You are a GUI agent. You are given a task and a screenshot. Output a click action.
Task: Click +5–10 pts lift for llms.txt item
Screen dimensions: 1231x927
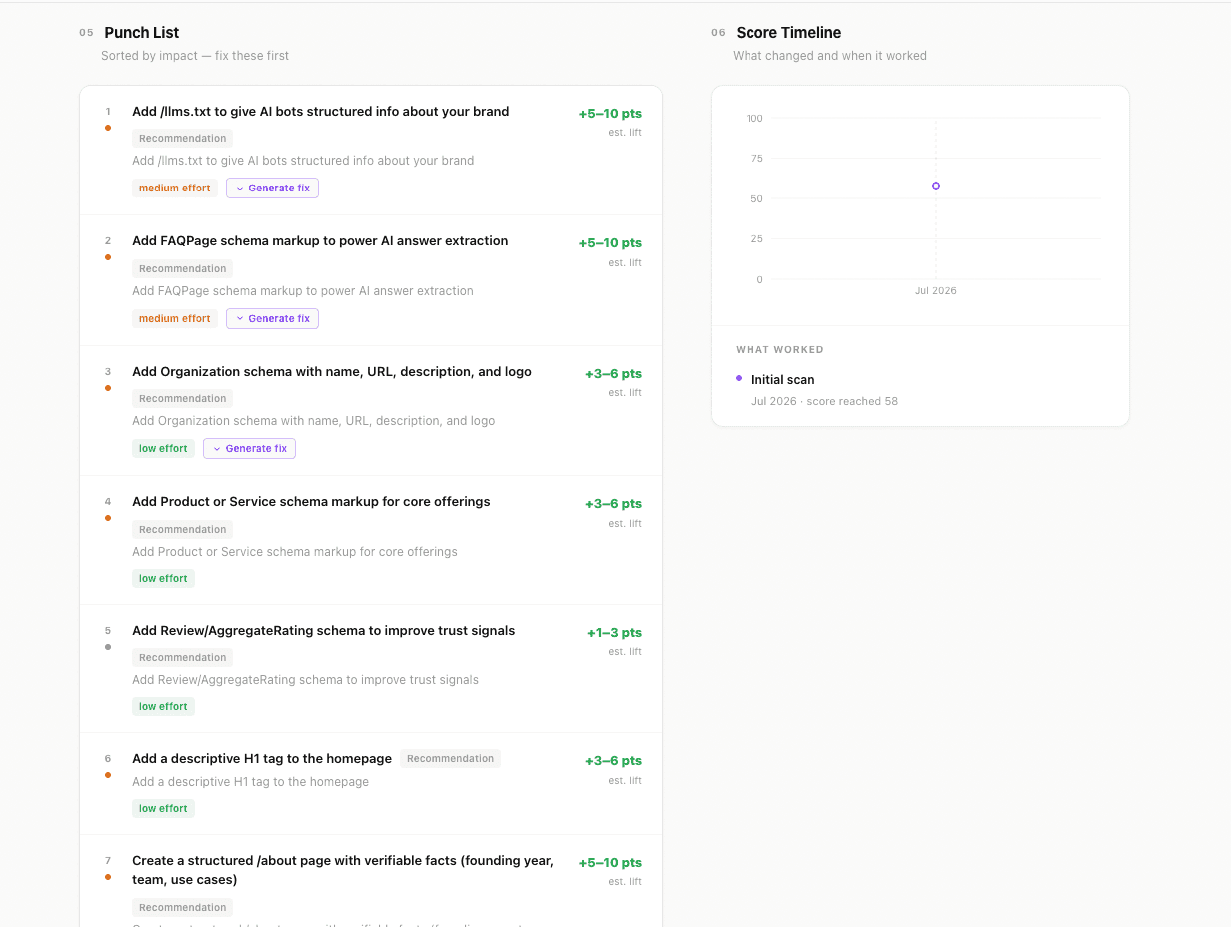coord(610,114)
